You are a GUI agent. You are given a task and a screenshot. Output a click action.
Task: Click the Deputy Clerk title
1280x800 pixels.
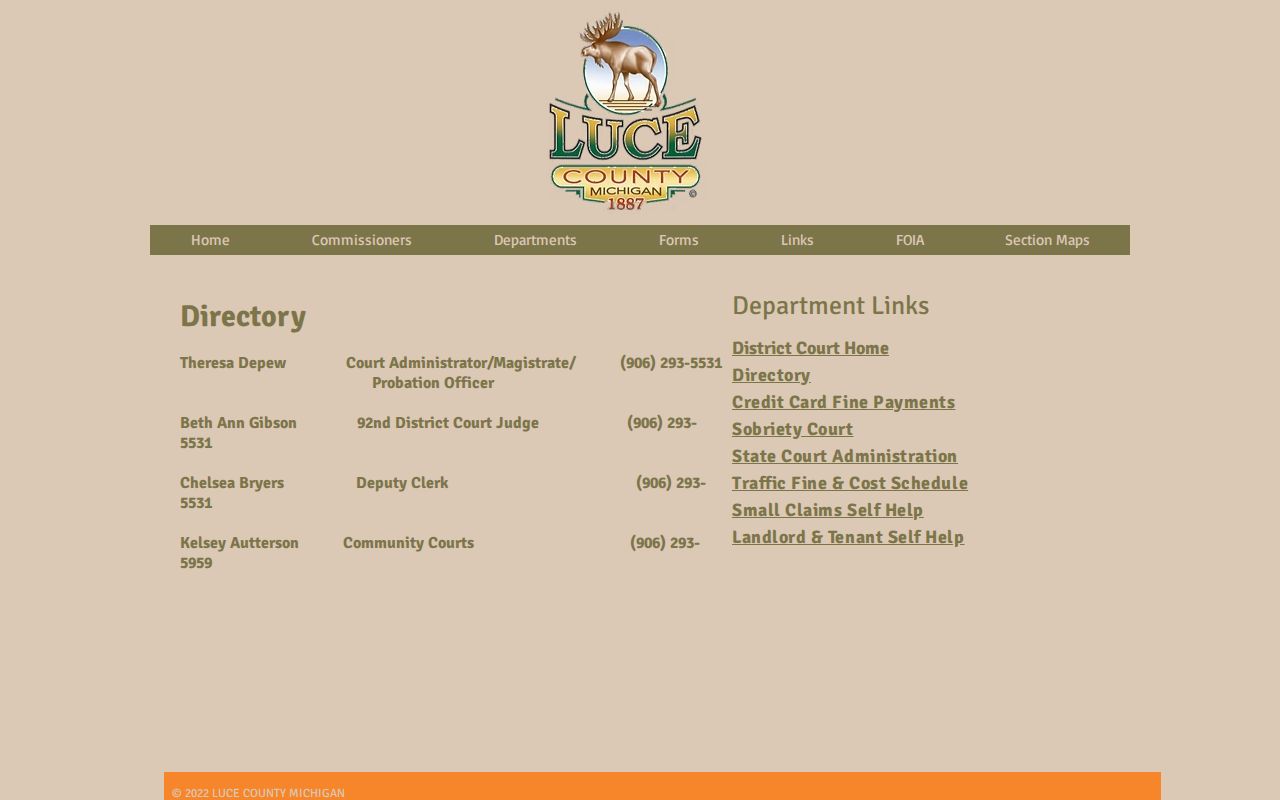[402, 483]
